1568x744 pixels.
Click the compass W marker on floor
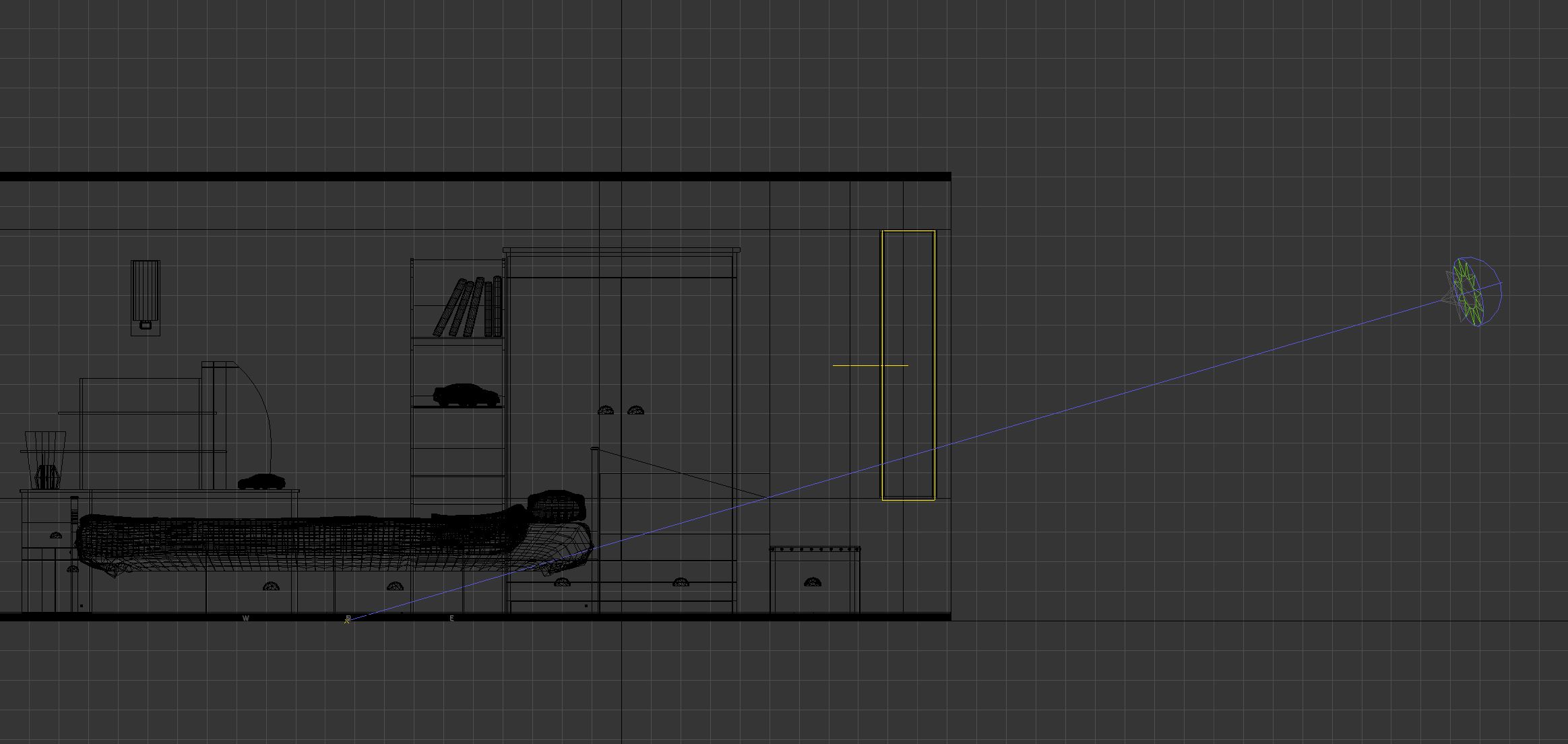click(245, 618)
